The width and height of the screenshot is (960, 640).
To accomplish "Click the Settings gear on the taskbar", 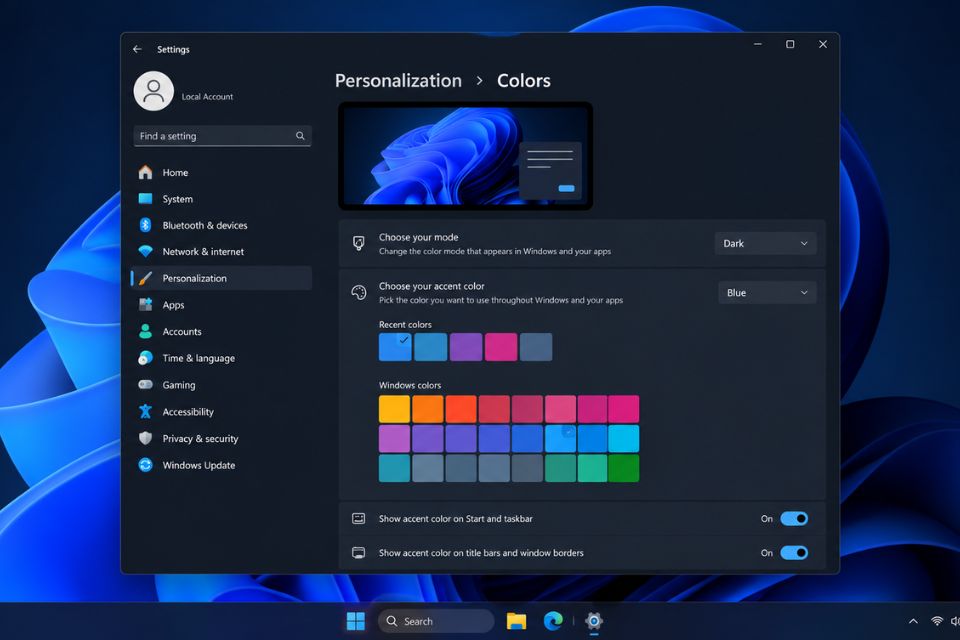I will coord(594,621).
